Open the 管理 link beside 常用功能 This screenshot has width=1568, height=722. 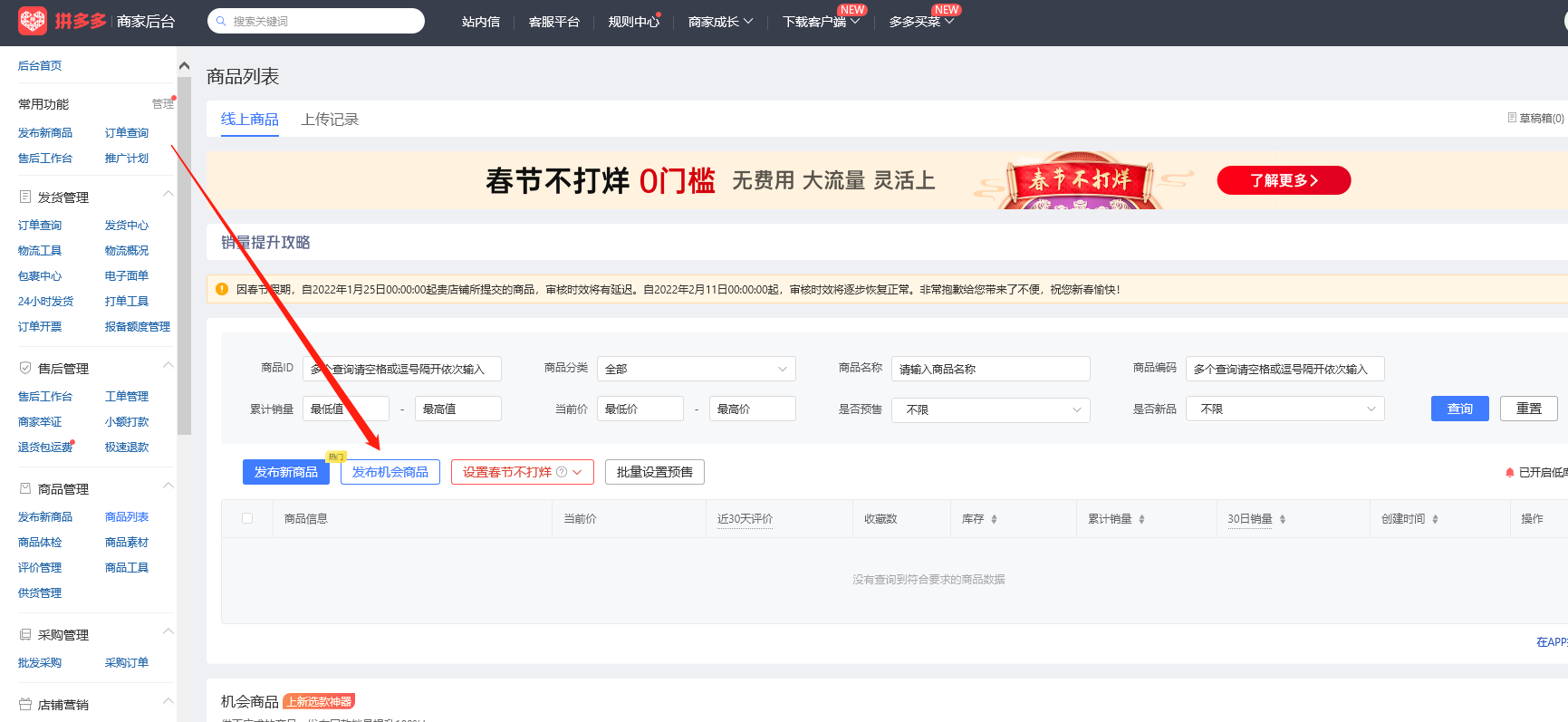click(x=163, y=104)
